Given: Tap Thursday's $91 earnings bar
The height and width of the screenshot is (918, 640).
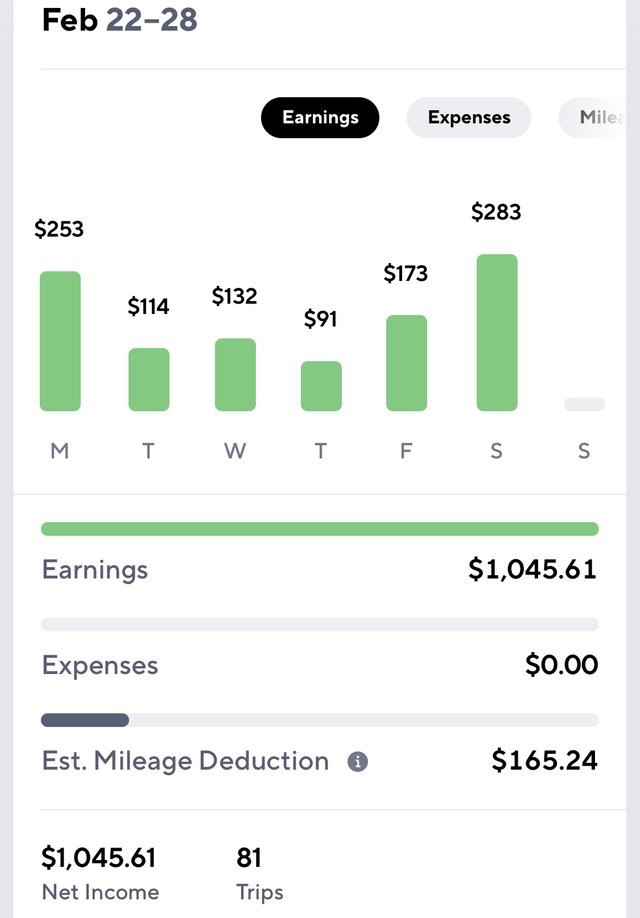Looking at the screenshot, I should 321,386.
